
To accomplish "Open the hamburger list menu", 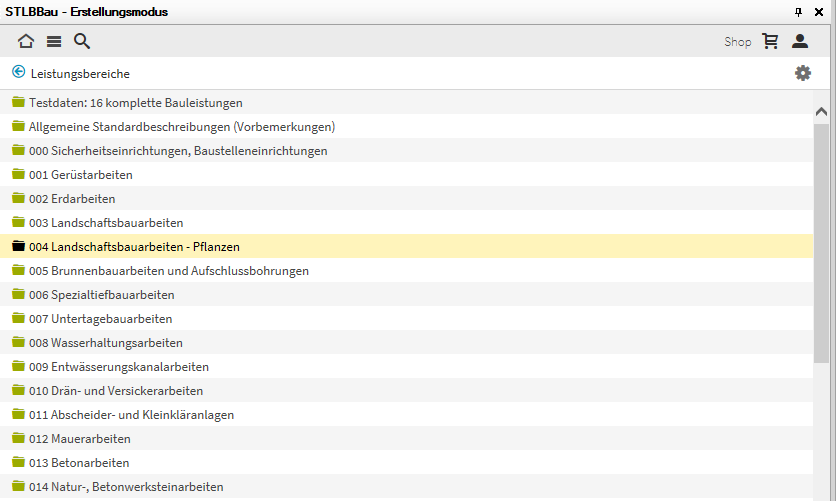I will point(54,42).
